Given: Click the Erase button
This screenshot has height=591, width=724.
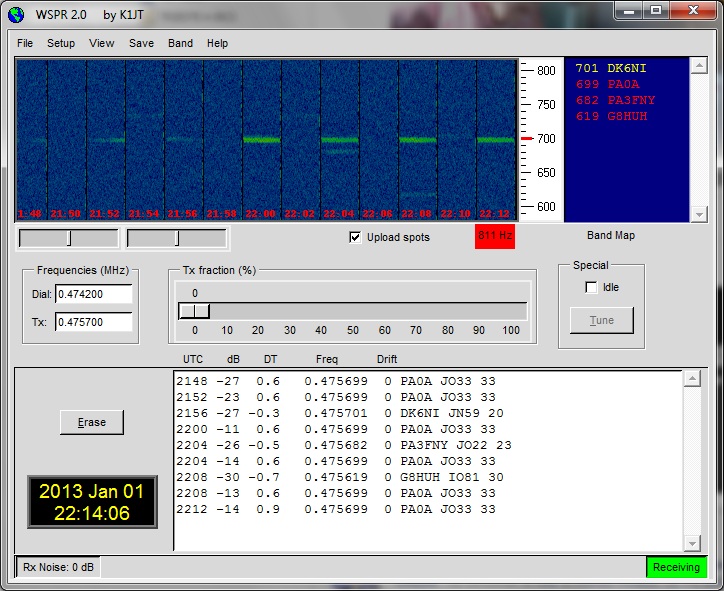Looking at the screenshot, I should click(92, 422).
